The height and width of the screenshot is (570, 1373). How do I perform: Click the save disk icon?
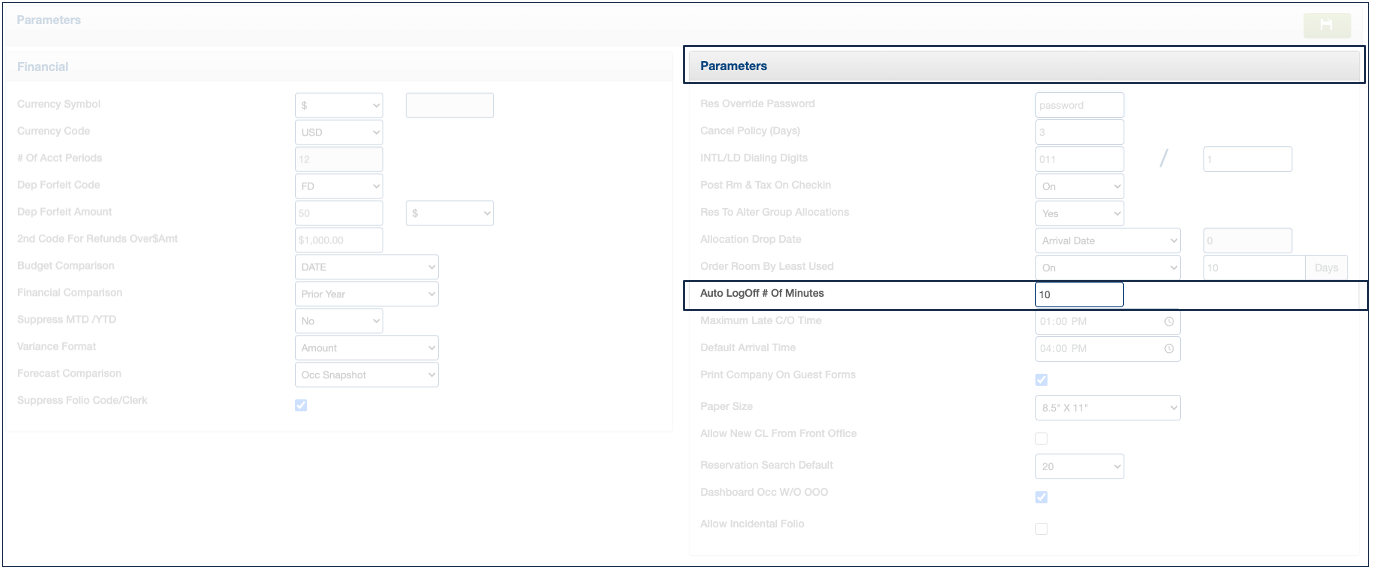click(1326, 26)
